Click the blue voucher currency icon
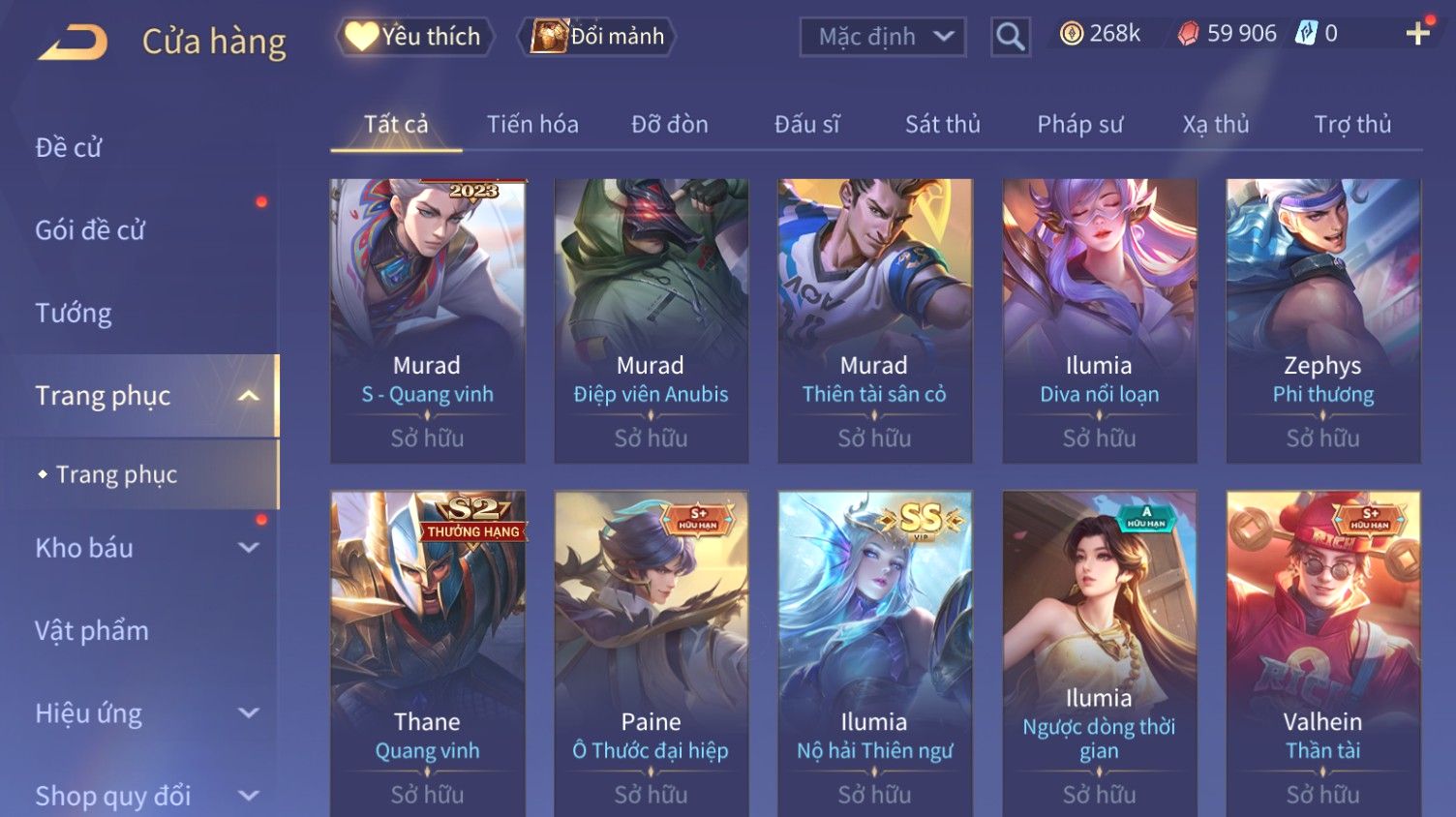The image size is (1456, 817). coord(1306,34)
